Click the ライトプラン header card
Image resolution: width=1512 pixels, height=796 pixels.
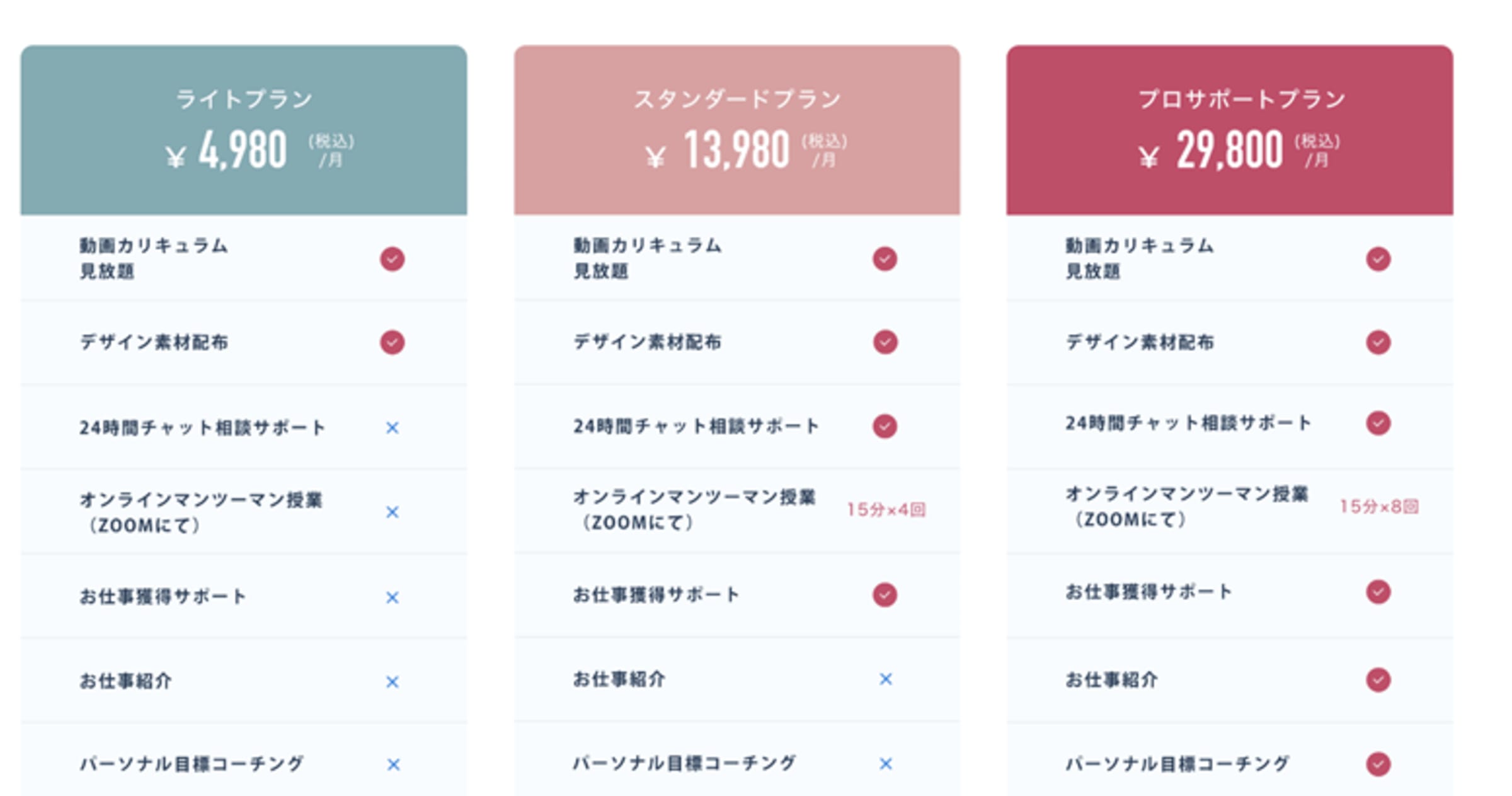(244, 129)
